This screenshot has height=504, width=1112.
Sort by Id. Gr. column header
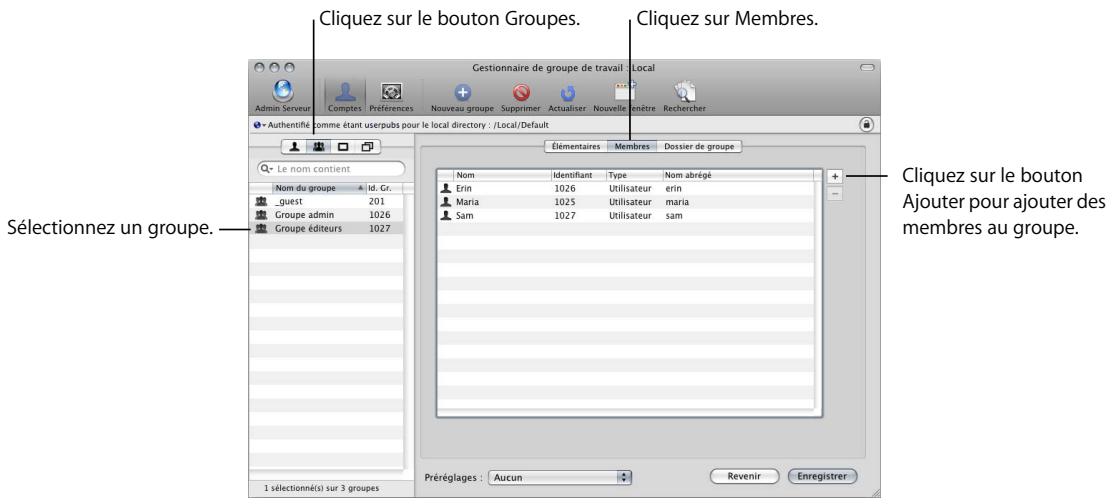click(x=384, y=189)
